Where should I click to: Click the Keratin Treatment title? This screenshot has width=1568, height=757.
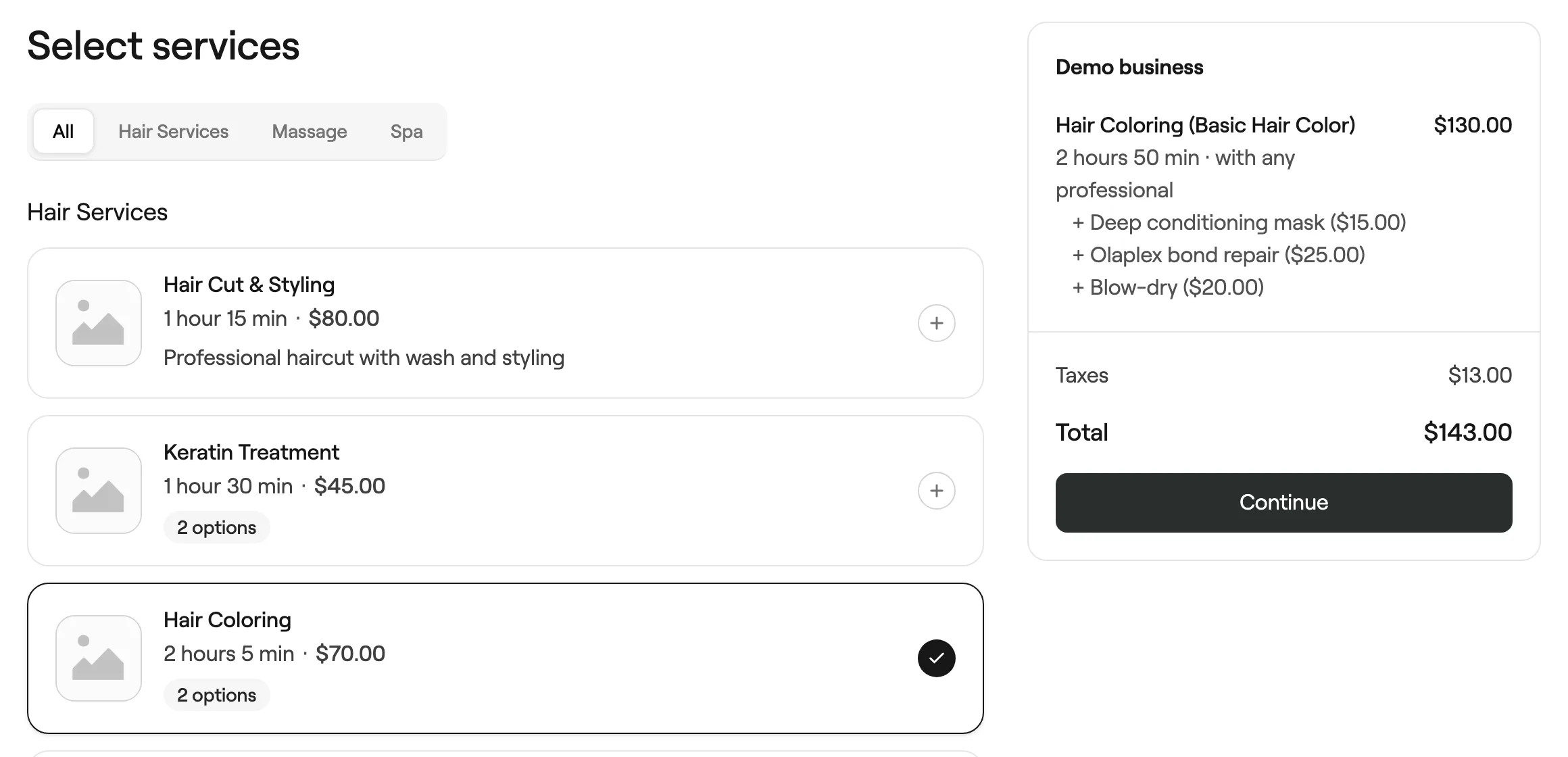[251, 452]
